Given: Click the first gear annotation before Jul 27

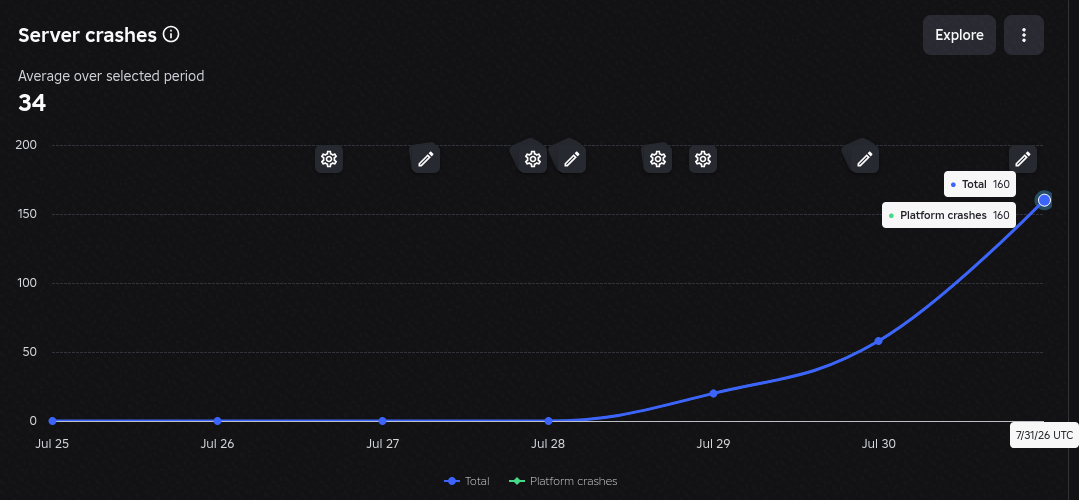Looking at the screenshot, I should (x=329, y=160).
